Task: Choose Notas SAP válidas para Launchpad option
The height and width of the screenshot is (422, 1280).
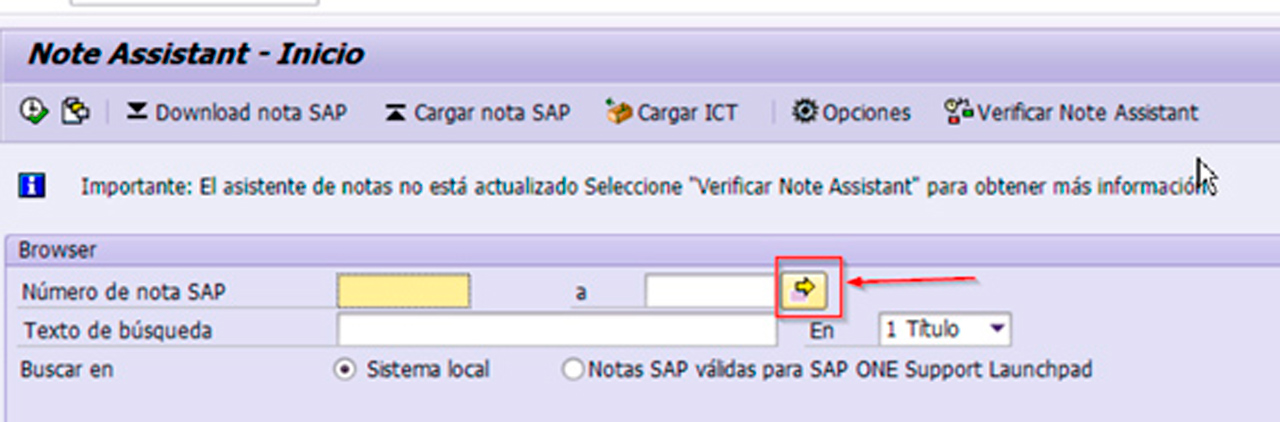Action: [x=573, y=370]
